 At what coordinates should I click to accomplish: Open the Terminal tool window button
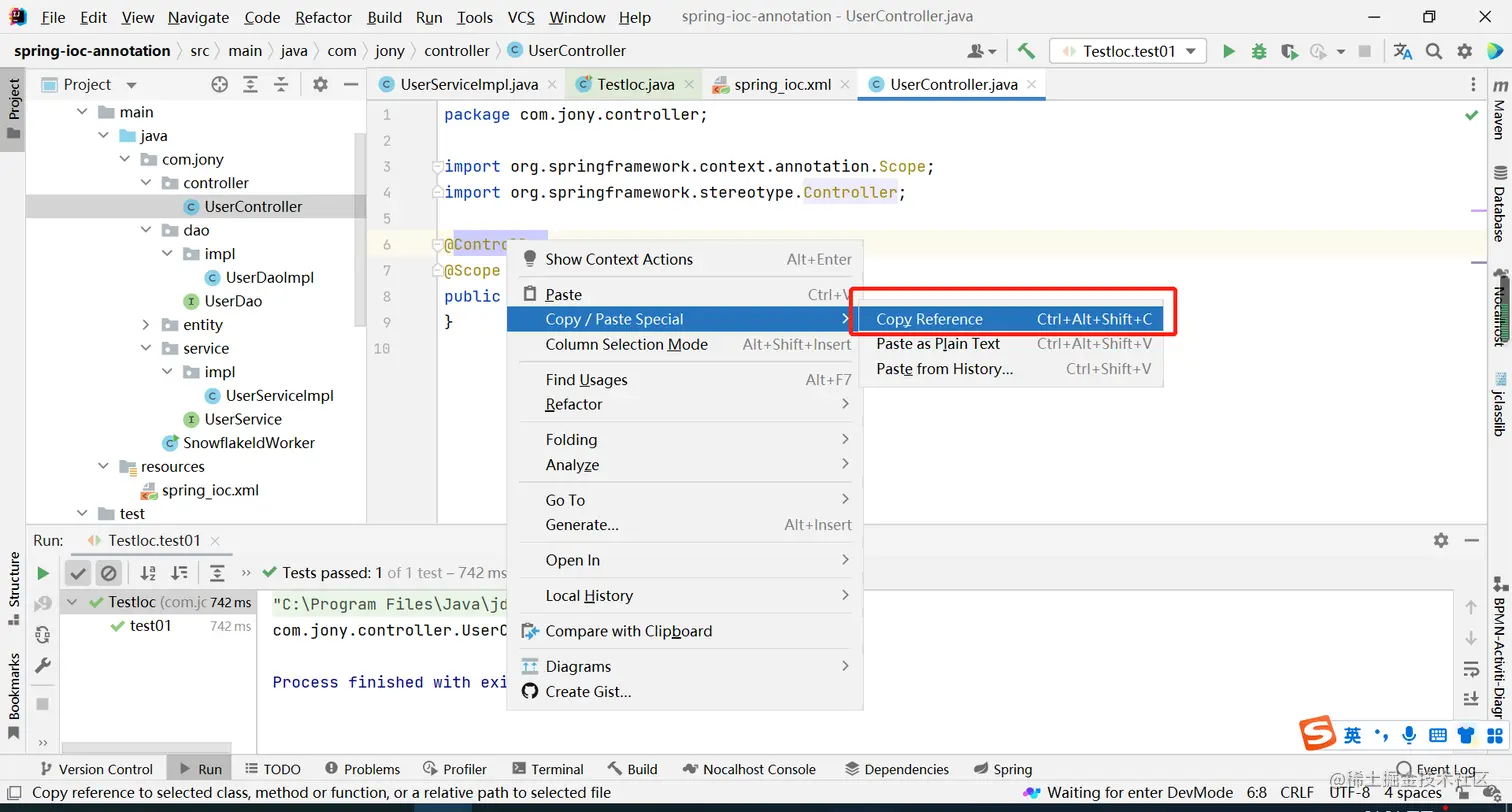pyautogui.click(x=547, y=769)
